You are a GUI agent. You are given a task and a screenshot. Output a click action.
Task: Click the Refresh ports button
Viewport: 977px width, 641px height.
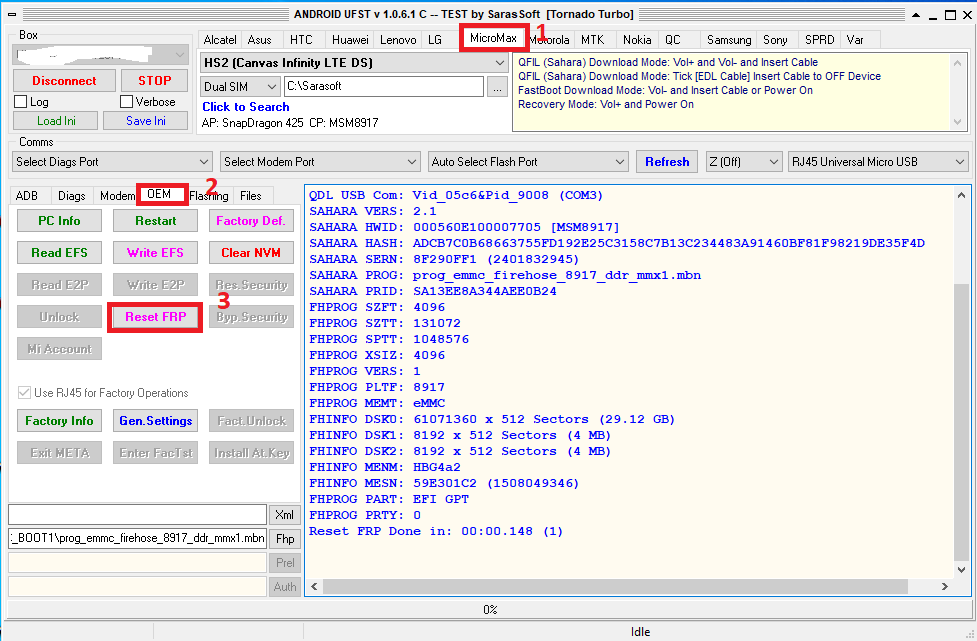tap(667, 162)
